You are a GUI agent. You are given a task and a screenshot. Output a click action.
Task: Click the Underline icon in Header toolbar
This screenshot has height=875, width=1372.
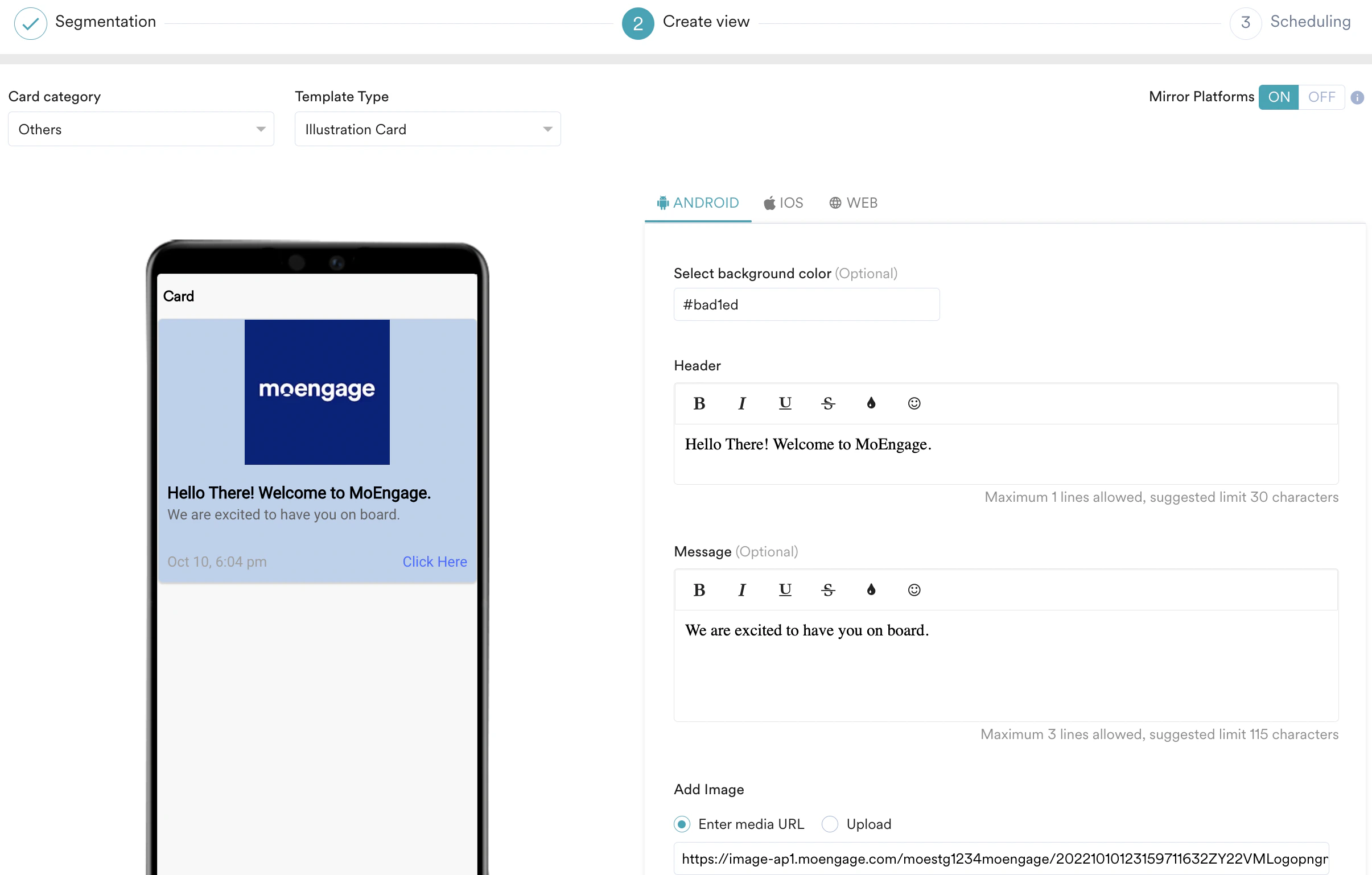785,403
